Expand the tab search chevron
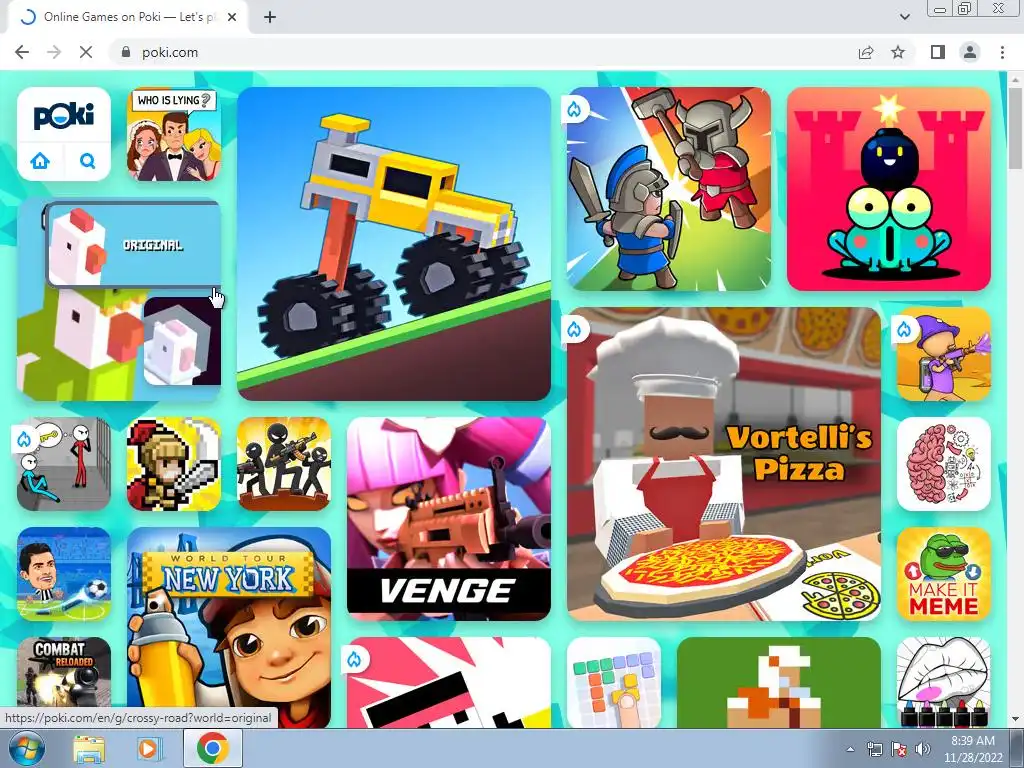Screen dimensions: 1024x768 [904, 17]
